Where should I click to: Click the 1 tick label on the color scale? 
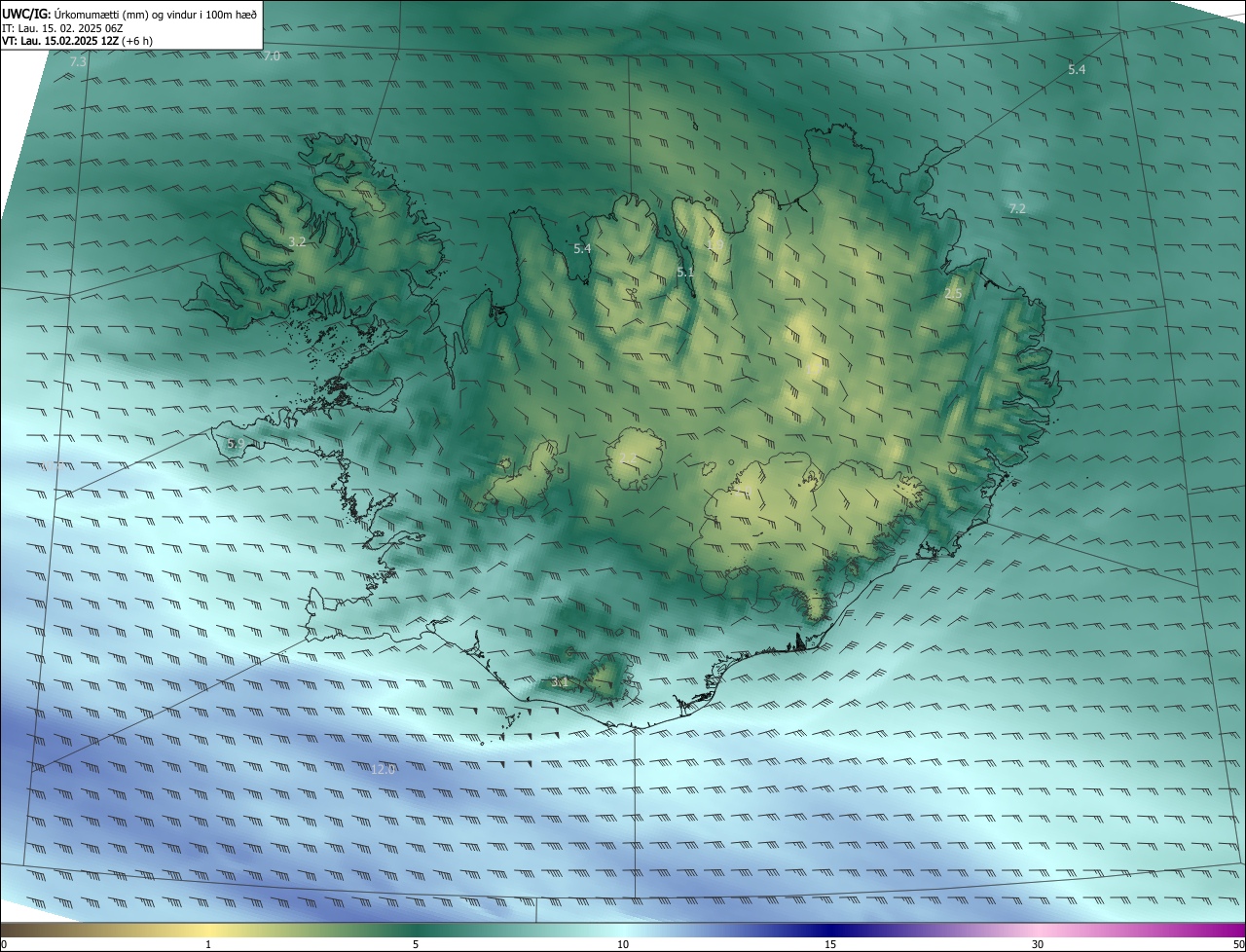point(208,945)
